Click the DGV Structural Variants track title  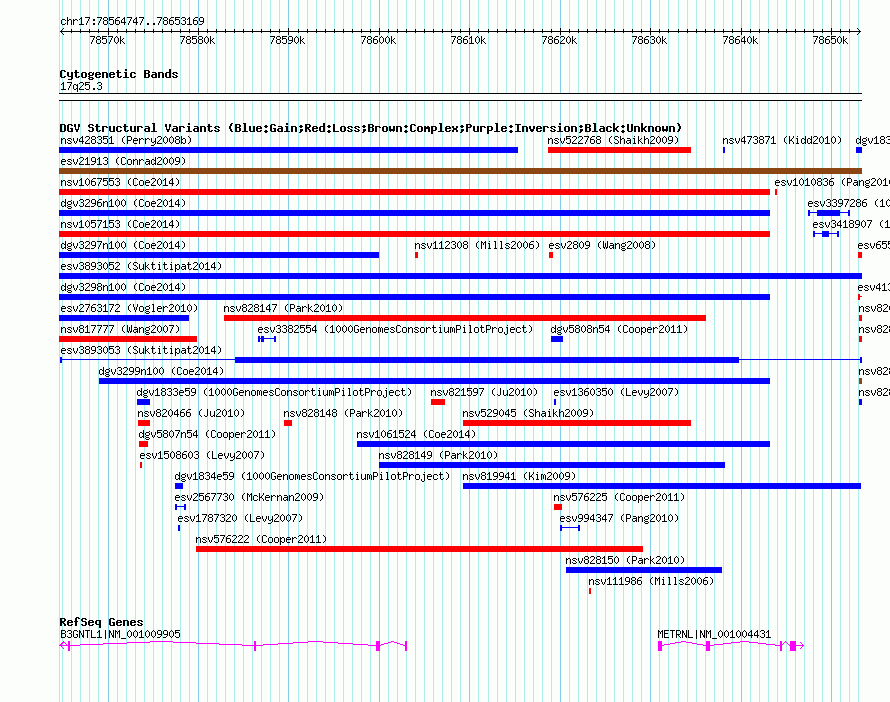coord(370,128)
